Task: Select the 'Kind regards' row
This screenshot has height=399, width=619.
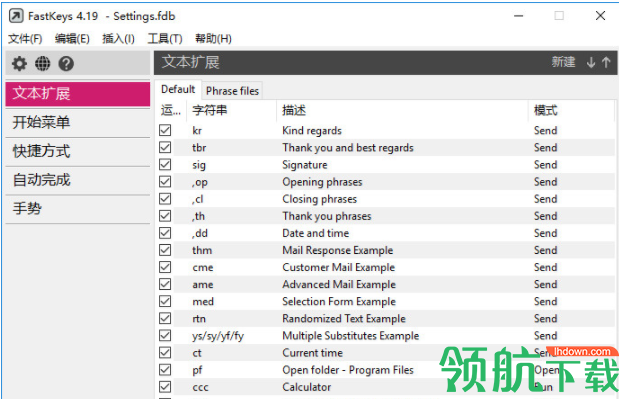Action: (x=386, y=130)
